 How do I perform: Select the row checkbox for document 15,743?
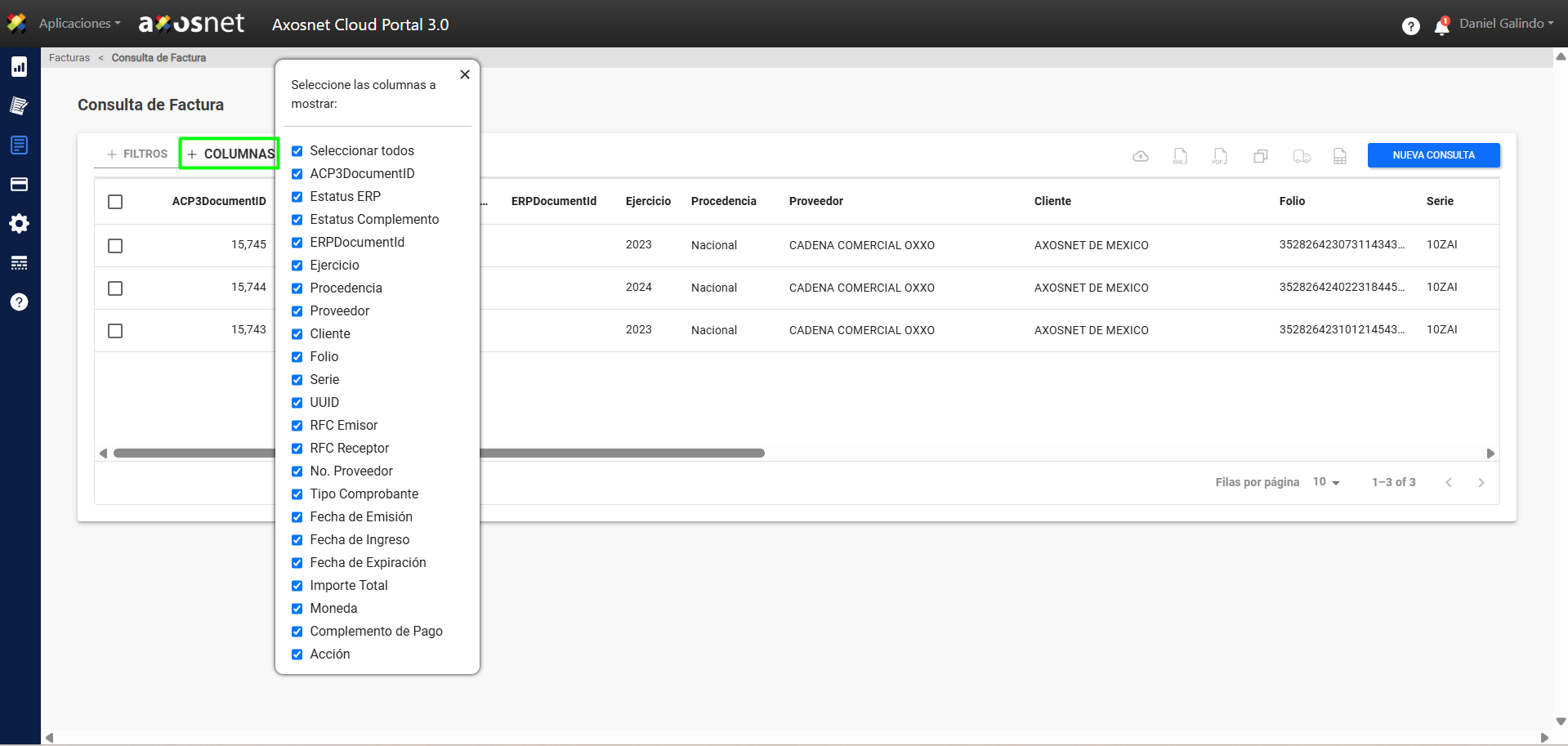click(x=115, y=331)
